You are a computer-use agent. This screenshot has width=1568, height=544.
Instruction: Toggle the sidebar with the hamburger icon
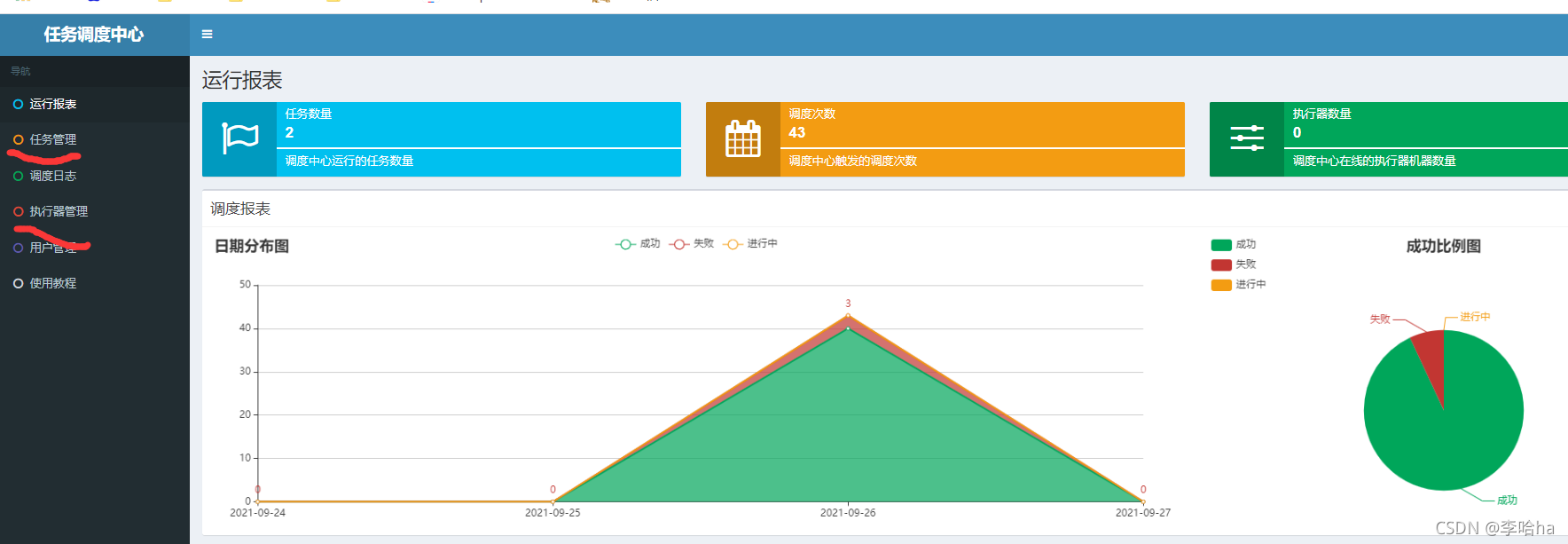(x=207, y=35)
